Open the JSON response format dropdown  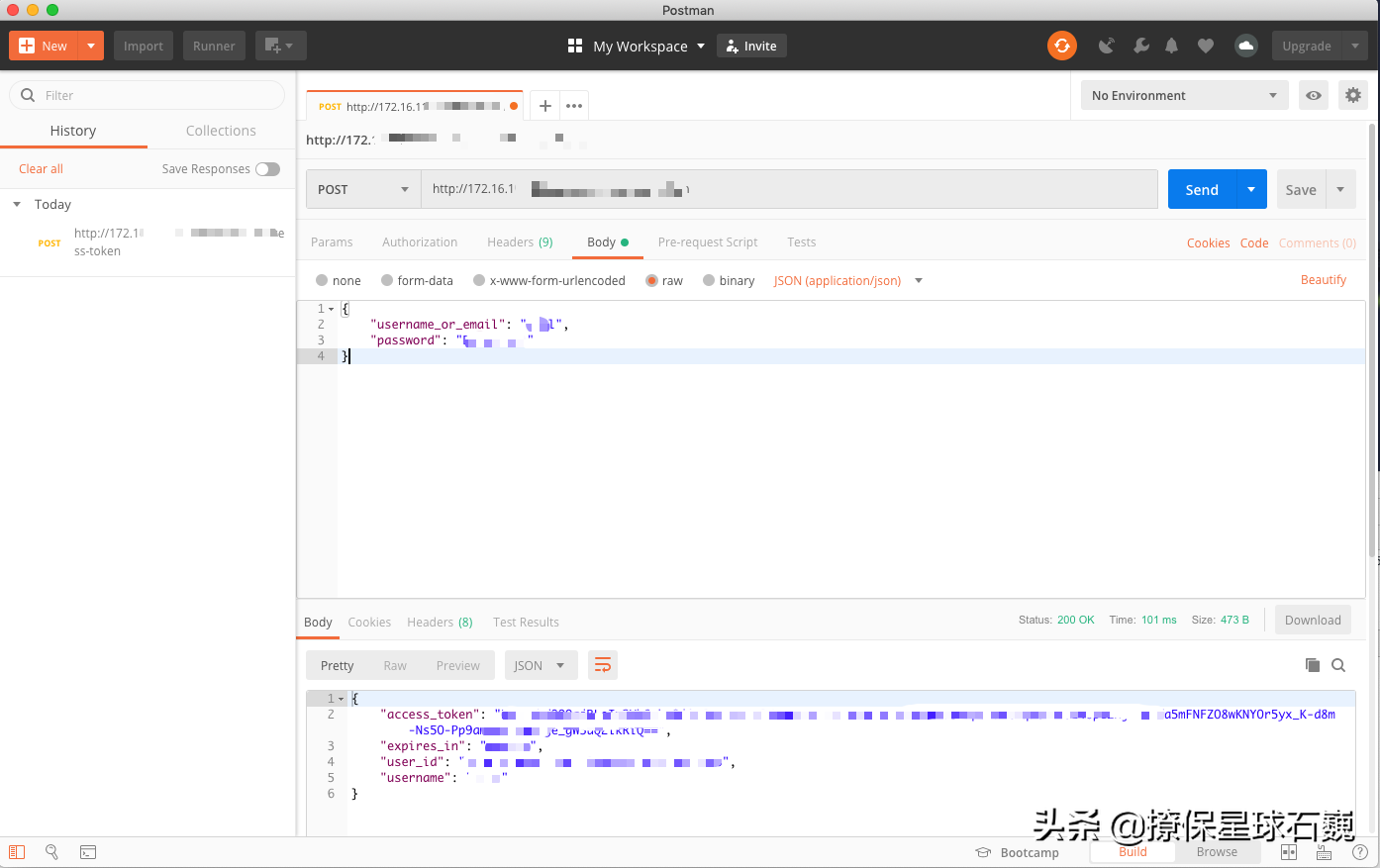pyautogui.click(x=540, y=666)
